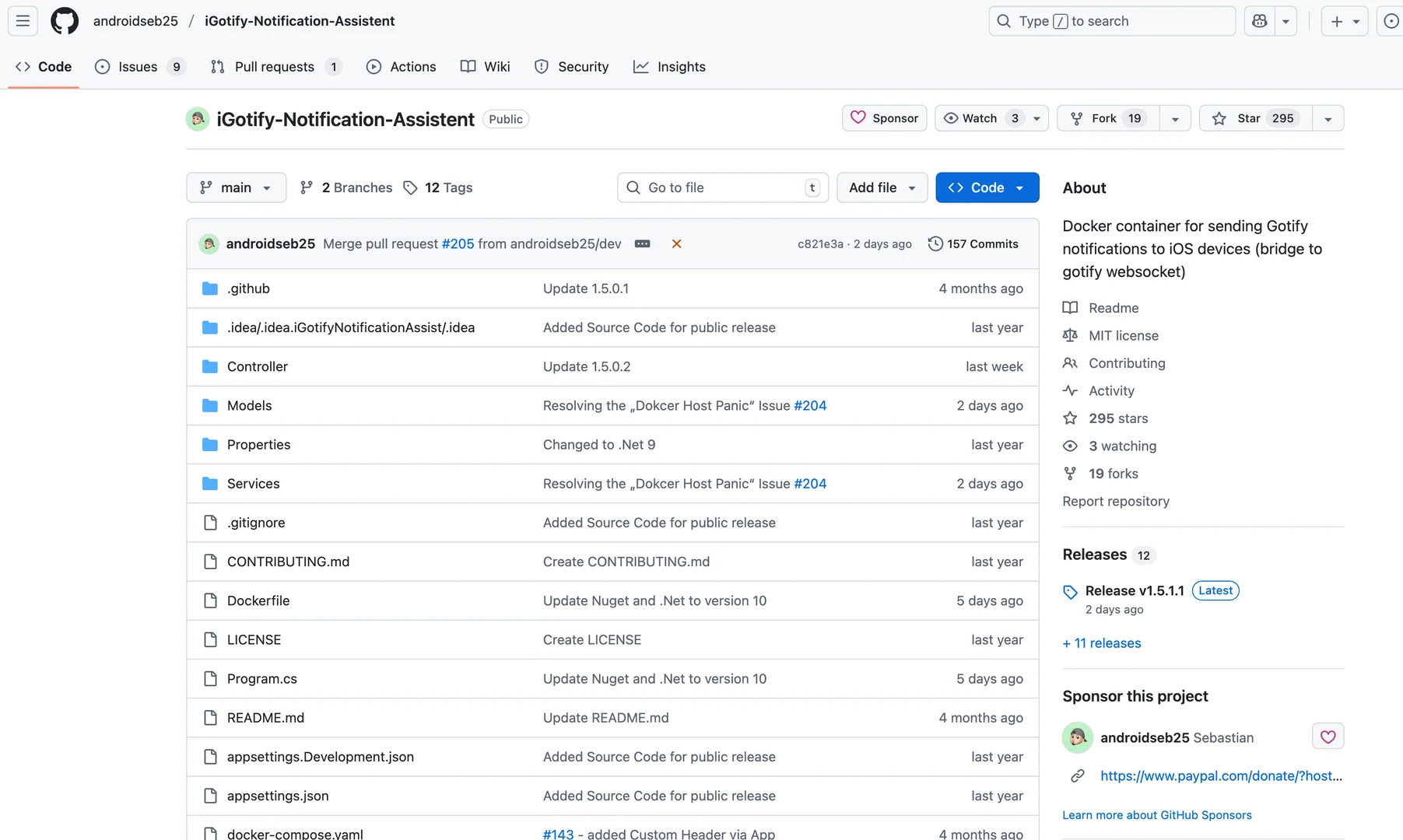Open the Insights tab
This screenshot has height=840, width=1403.
click(x=669, y=67)
